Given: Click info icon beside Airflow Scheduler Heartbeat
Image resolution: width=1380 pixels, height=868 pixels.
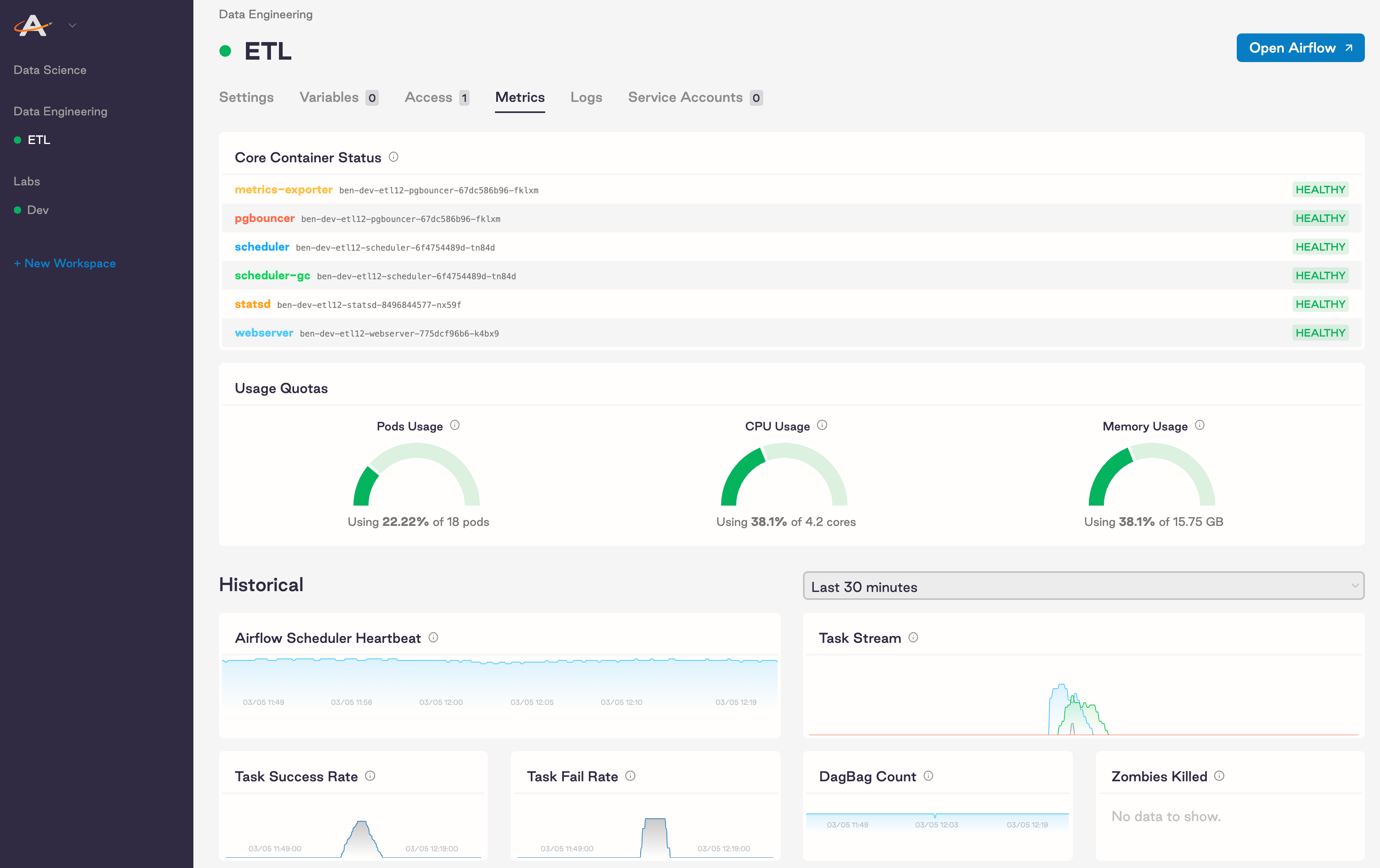Looking at the screenshot, I should (433, 637).
